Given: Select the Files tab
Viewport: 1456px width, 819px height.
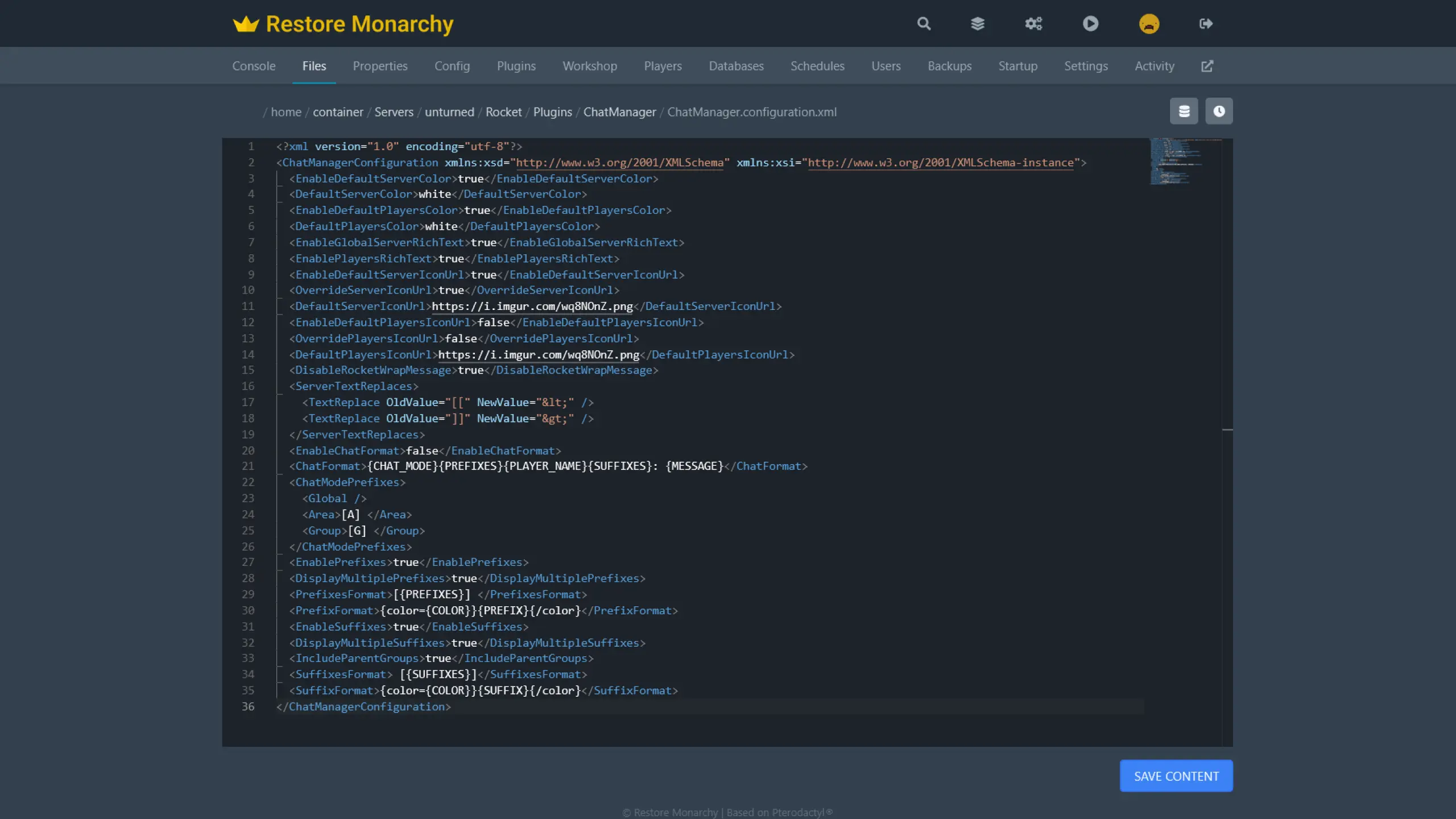Looking at the screenshot, I should [x=314, y=66].
